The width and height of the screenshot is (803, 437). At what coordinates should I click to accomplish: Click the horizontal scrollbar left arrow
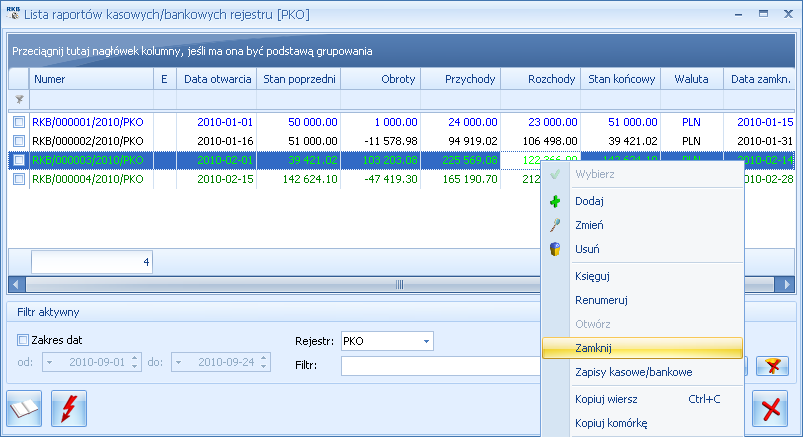click(x=16, y=284)
